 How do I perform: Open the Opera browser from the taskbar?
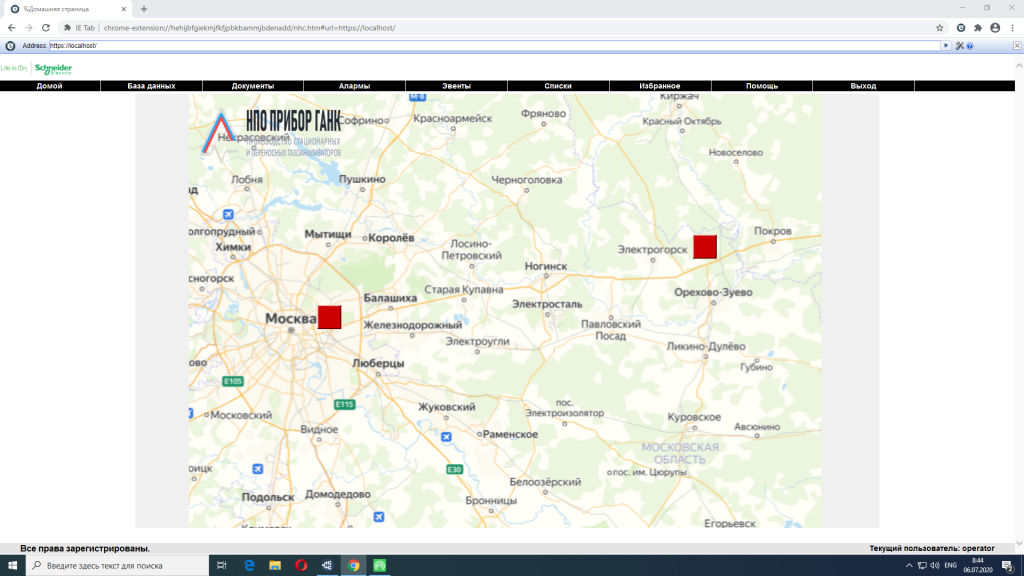pos(301,566)
